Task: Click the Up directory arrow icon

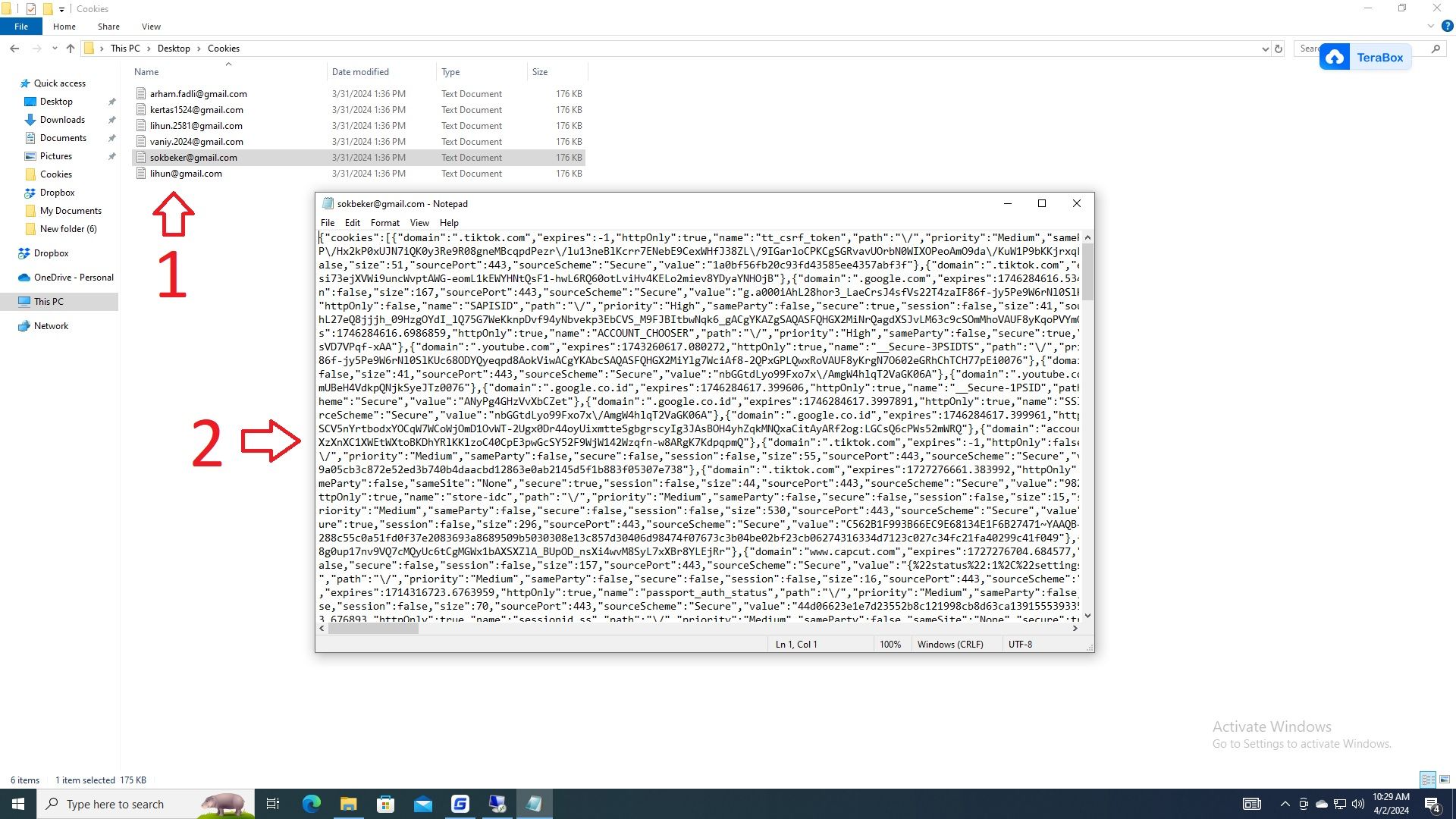Action: pos(71,49)
